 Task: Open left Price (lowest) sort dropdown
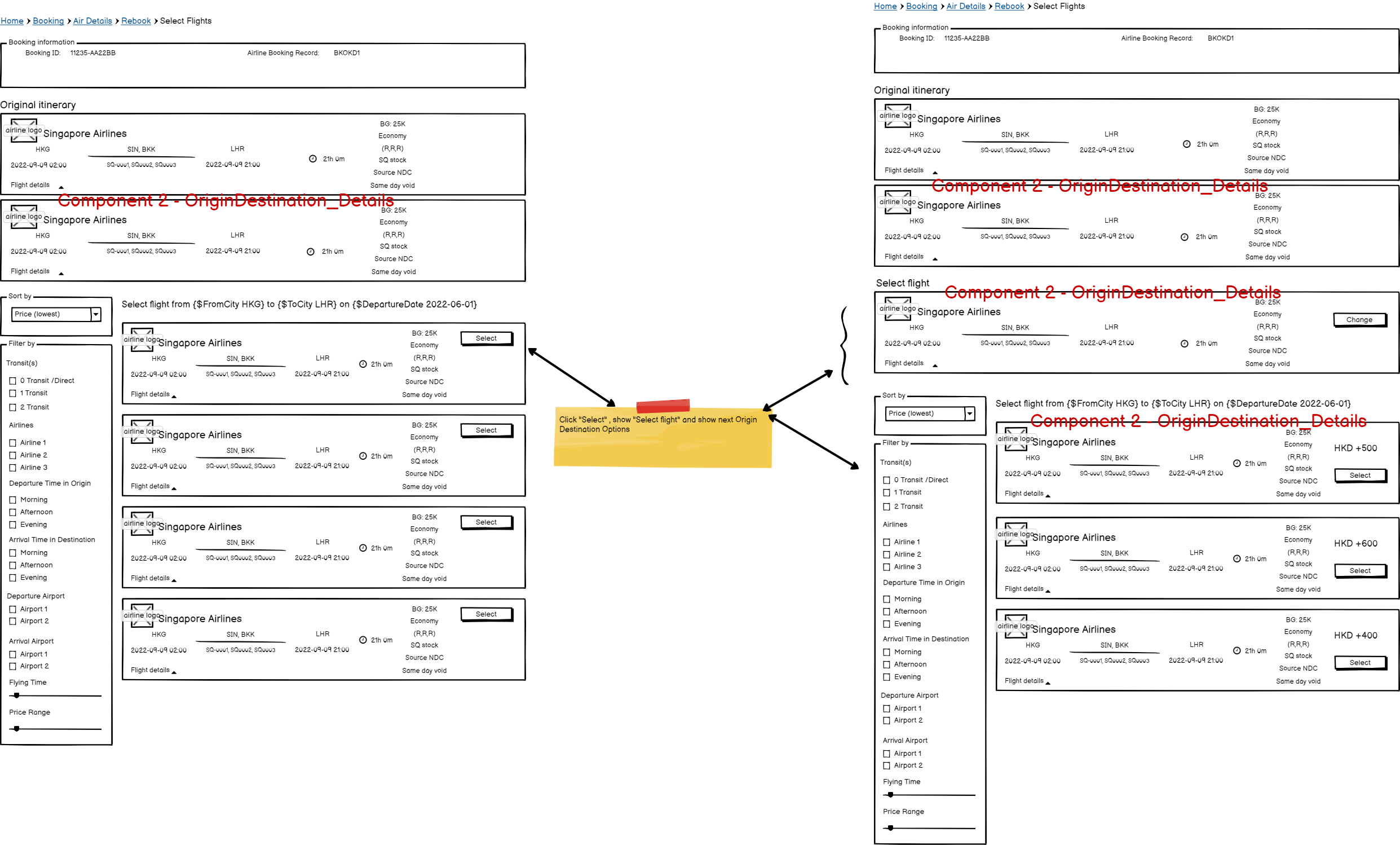coord(96,314)
